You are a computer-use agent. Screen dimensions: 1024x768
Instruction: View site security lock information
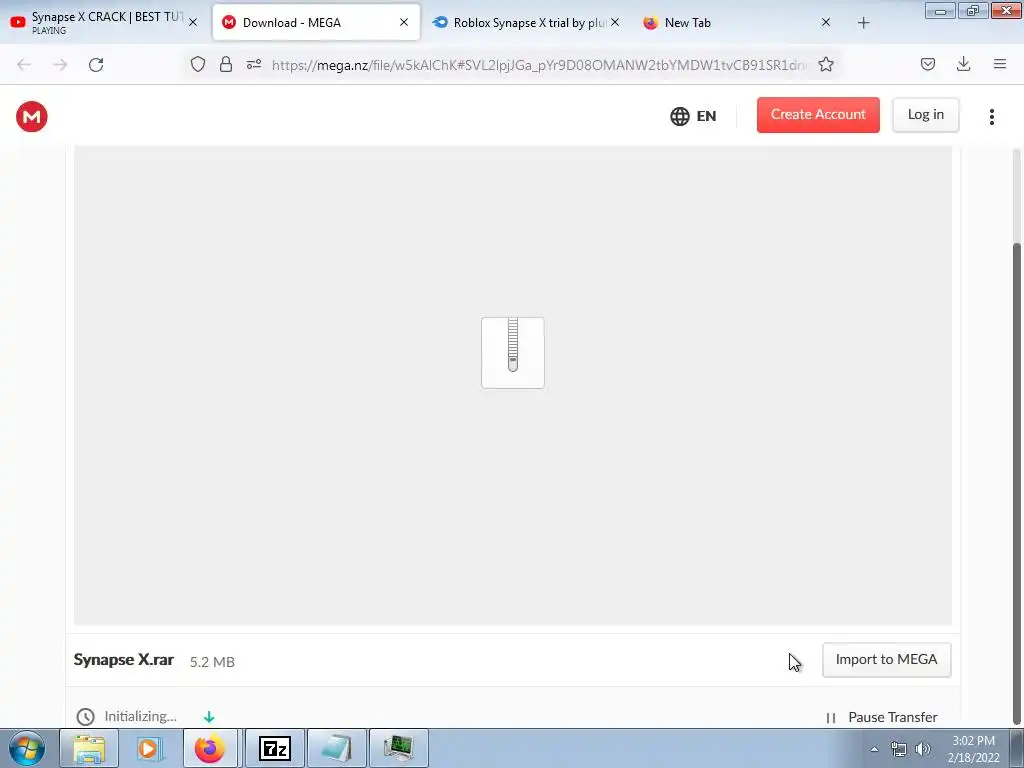pyautogui.click(x=226, y=64)
